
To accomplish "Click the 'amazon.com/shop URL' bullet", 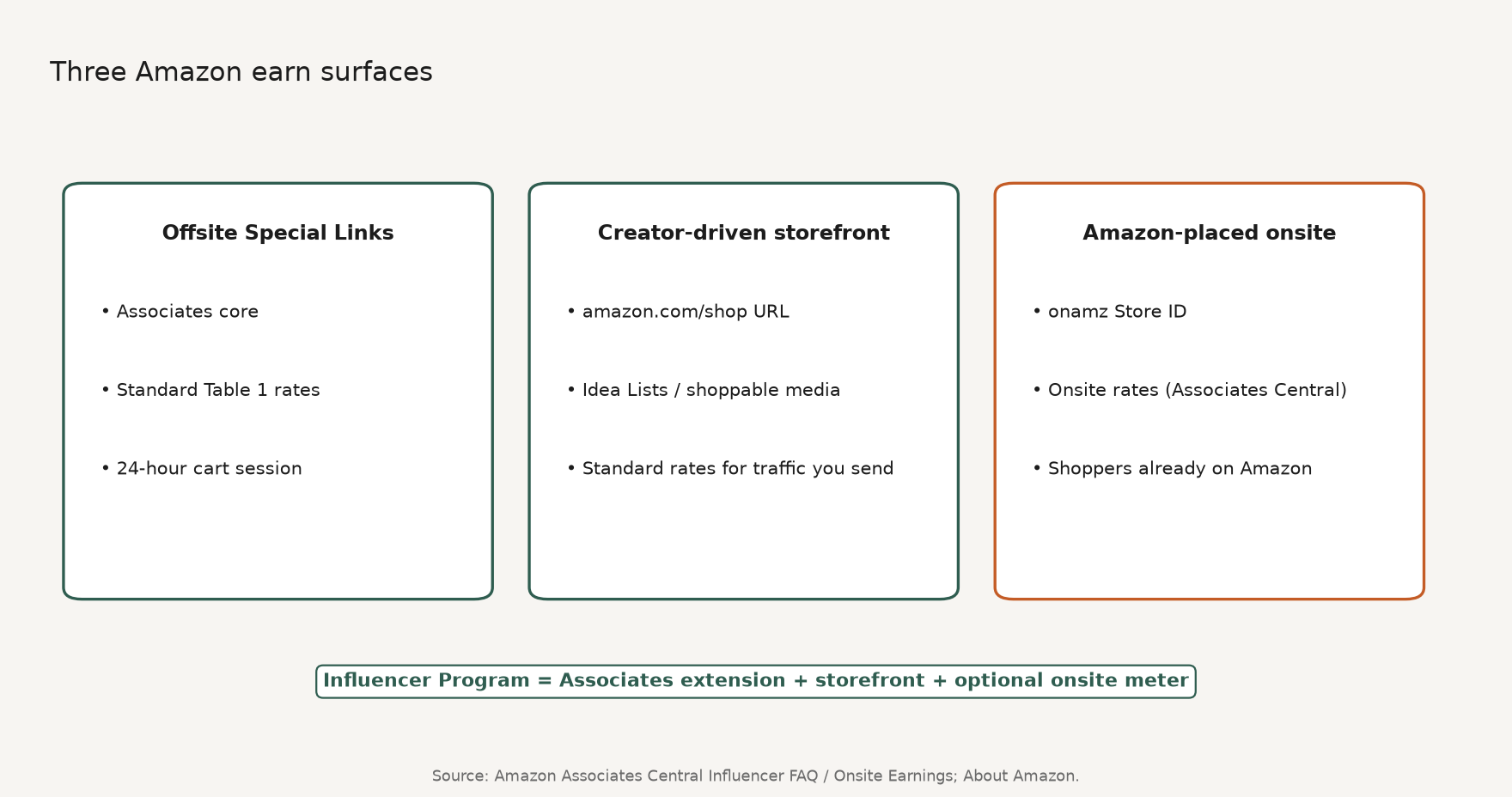I will (678, 312).
